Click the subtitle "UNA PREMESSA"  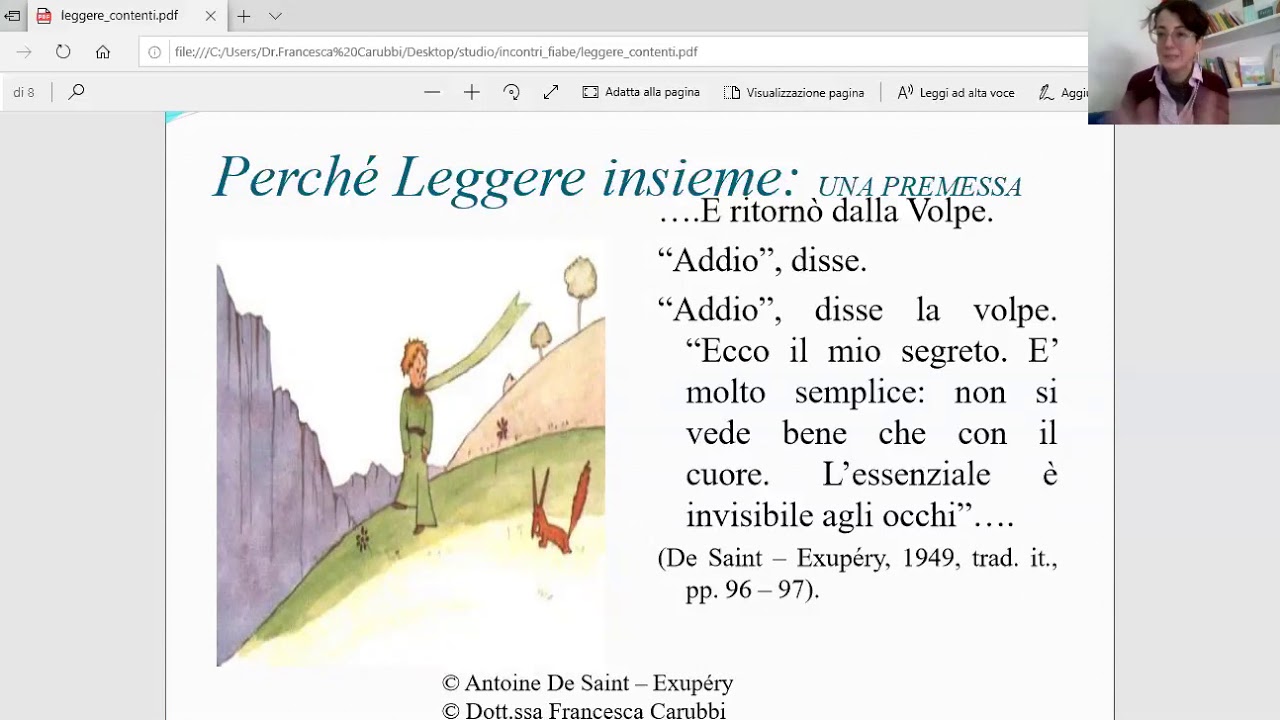[920, 187]
